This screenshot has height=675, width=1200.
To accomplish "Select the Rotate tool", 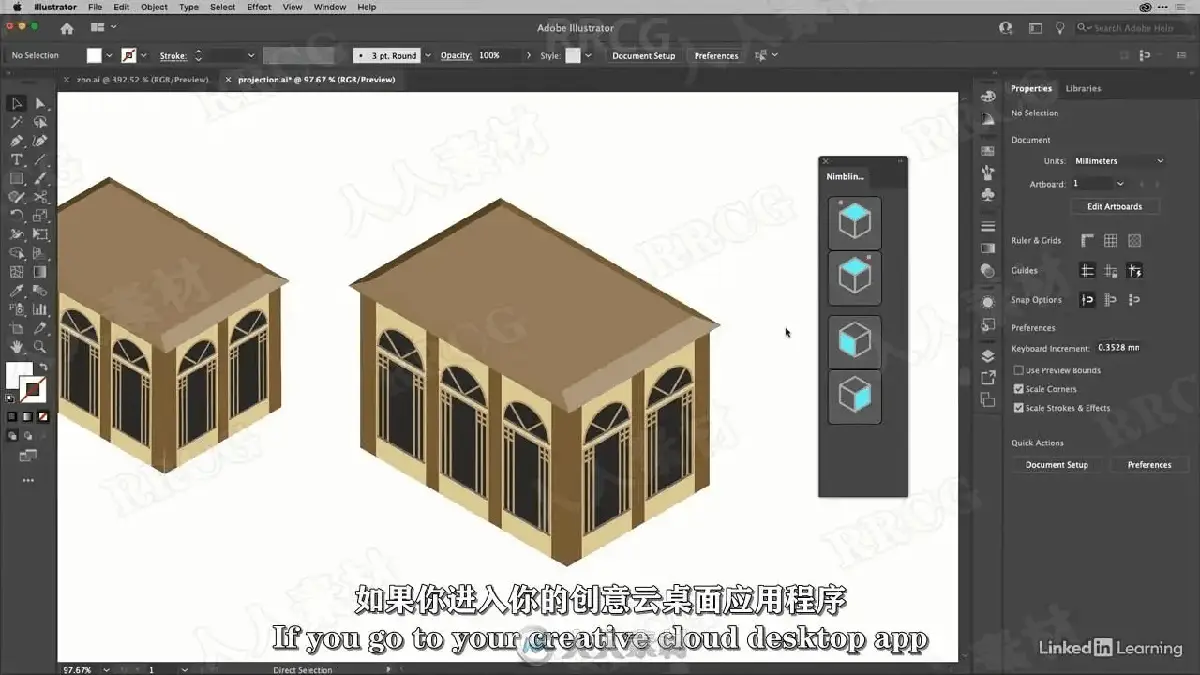I will (x=17, y=215).
